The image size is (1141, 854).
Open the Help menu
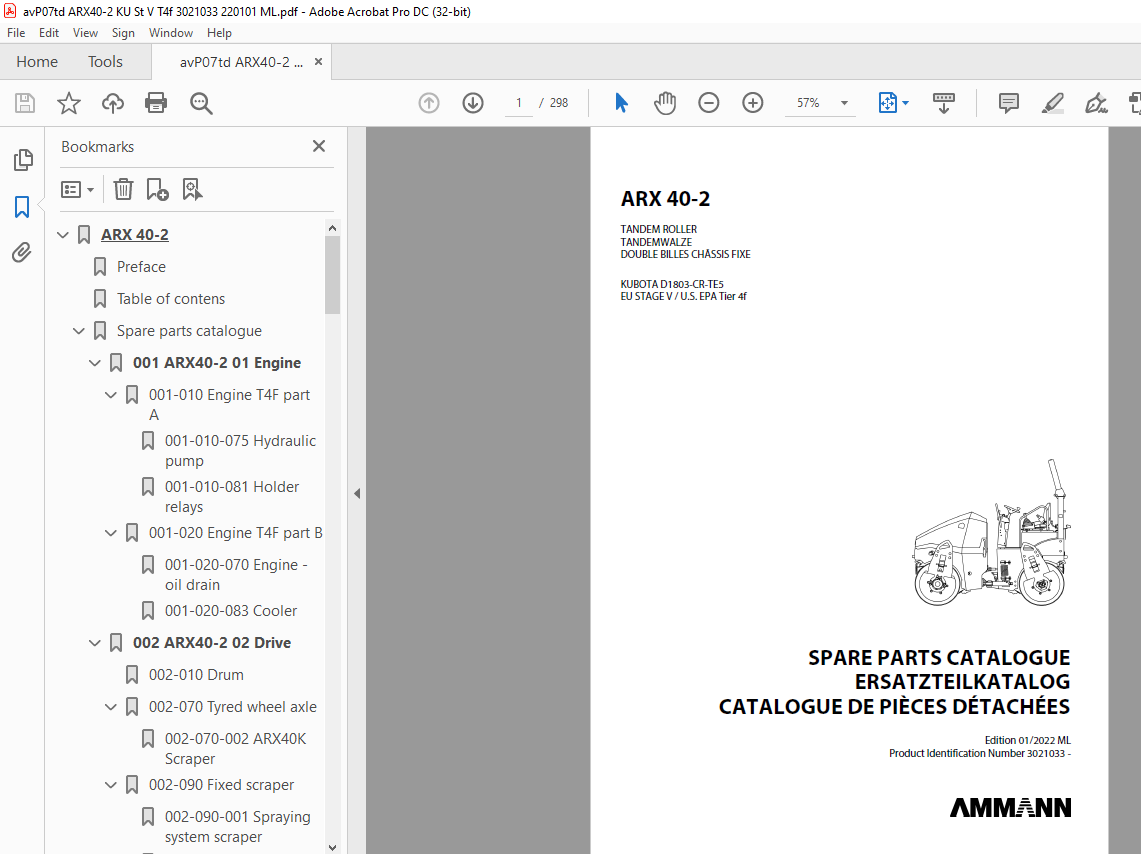point(219,33)
